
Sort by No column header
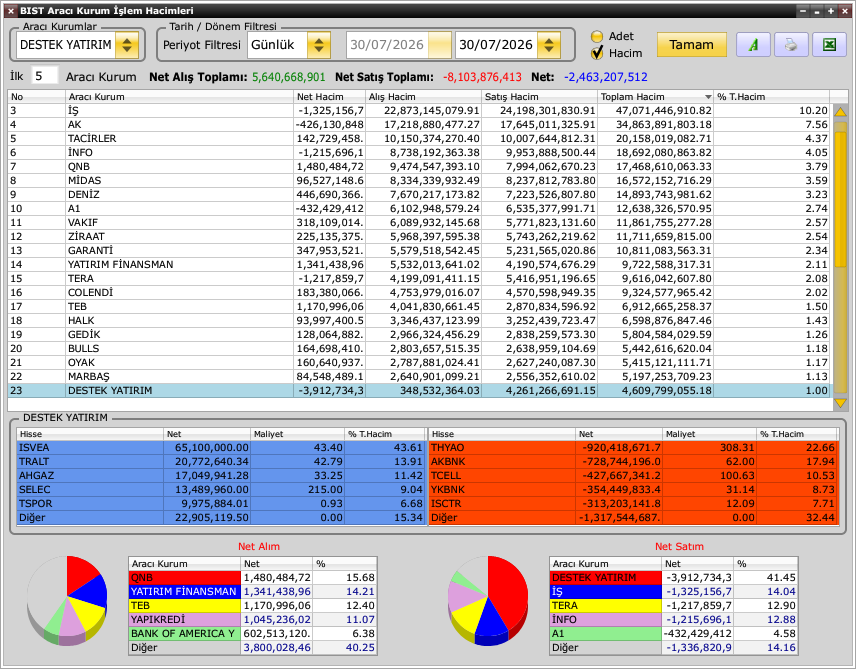[x=36, y=97]
